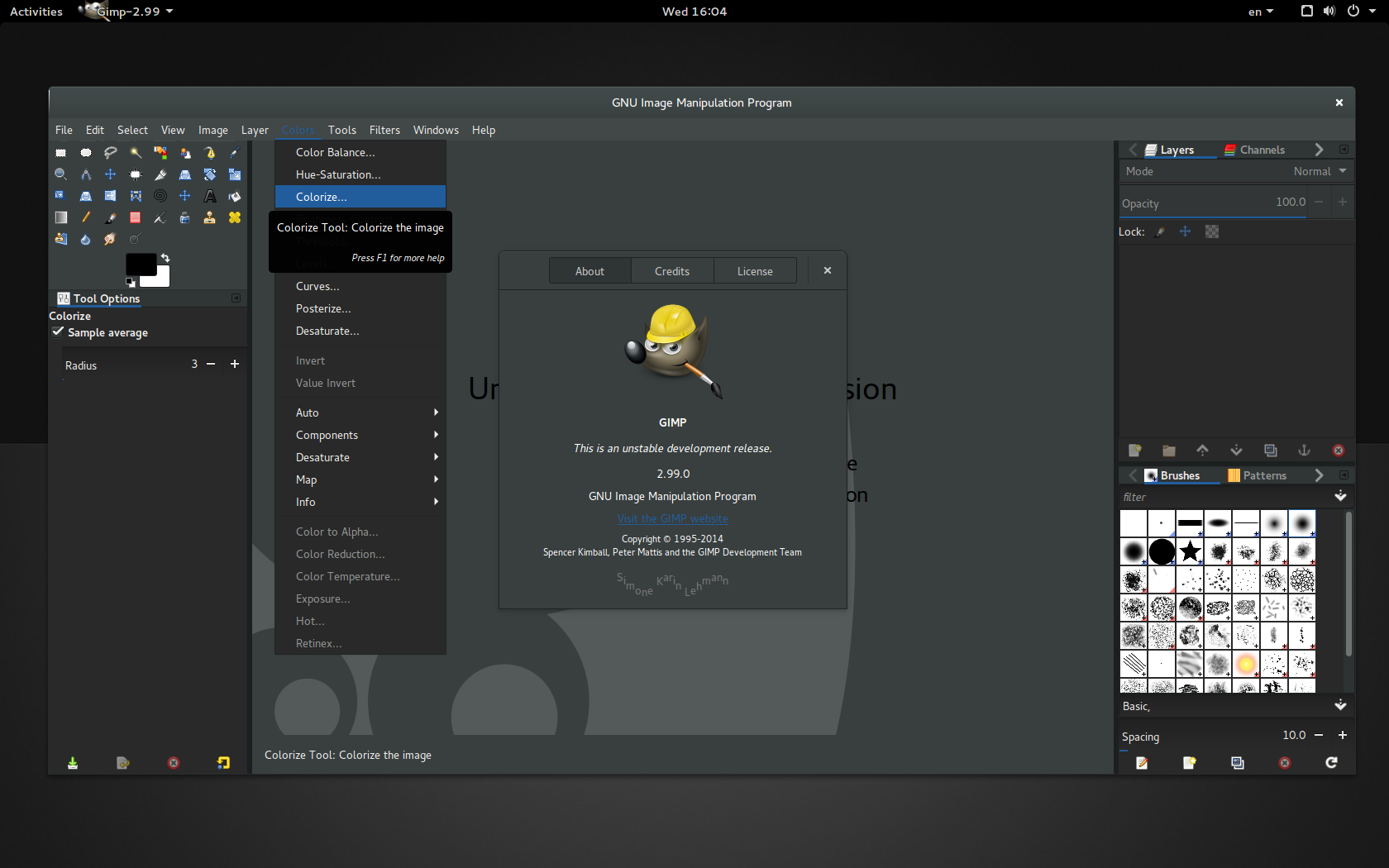Switch to the License tab
Screen dimensions: 1389x868
tap(755, 271)
